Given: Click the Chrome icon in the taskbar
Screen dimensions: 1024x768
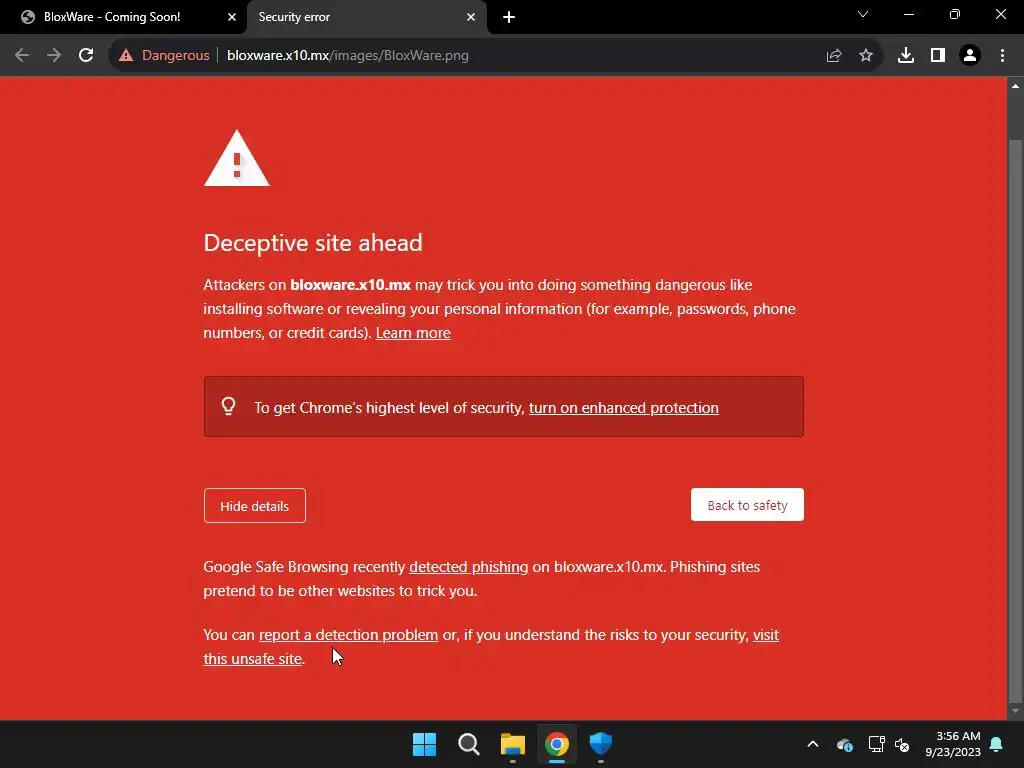Looking at the screenshot, I should click(x=557, y=744).
